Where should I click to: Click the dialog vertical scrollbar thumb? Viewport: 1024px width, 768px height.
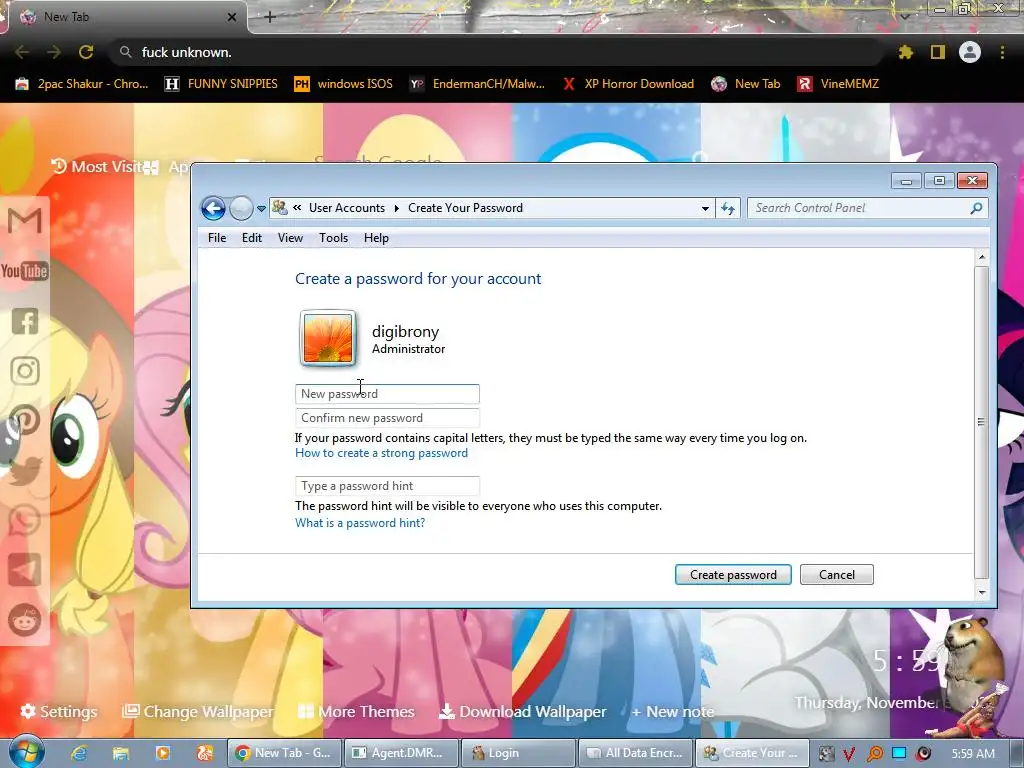pyautogui.click(x=982, y=422)
